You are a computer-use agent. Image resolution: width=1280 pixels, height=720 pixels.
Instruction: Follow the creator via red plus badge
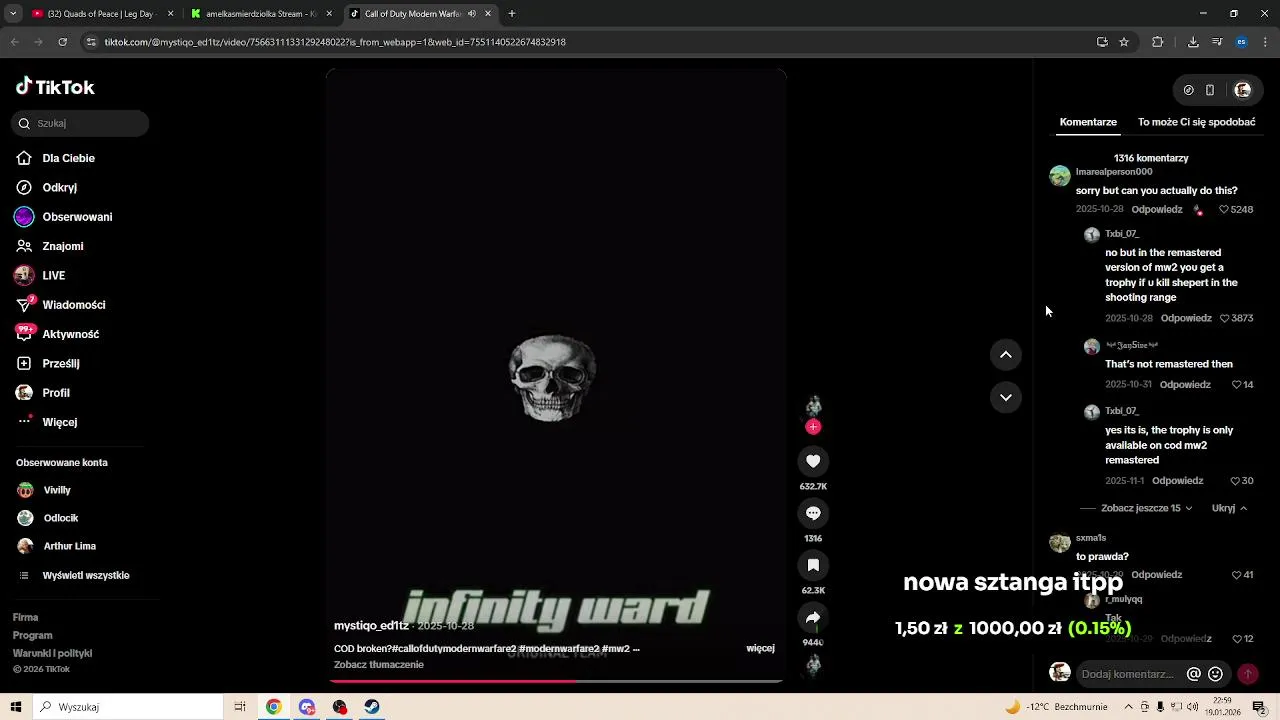(x=813, y=427)
